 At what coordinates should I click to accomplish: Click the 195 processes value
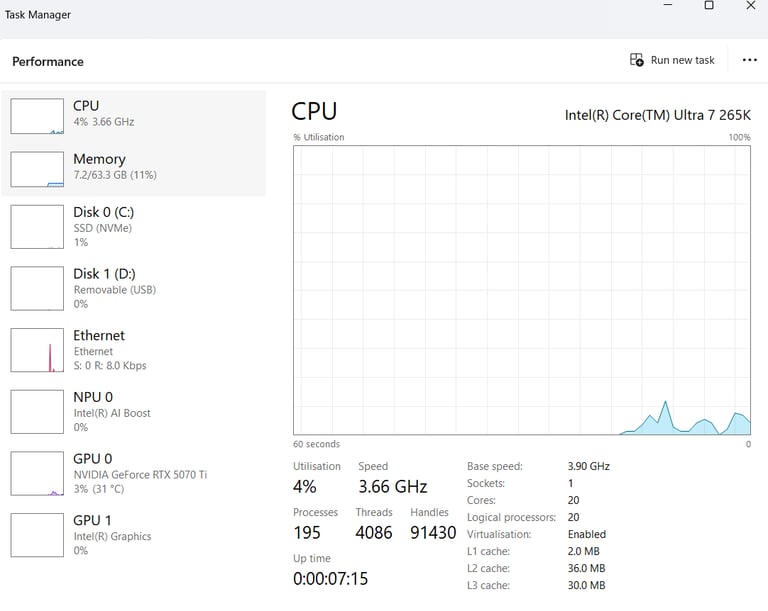pos(307,533)
